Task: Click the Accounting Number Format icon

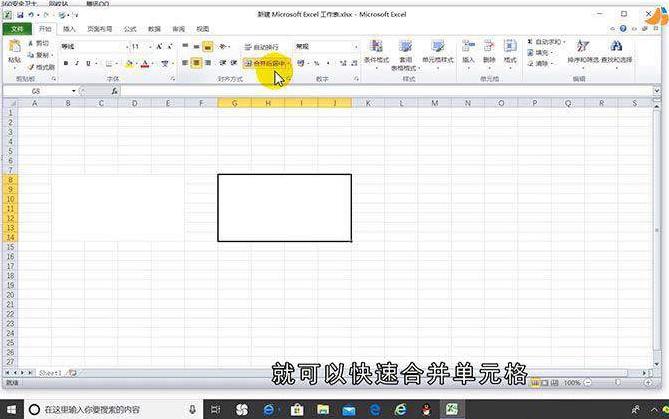Action: click(301, 63)
